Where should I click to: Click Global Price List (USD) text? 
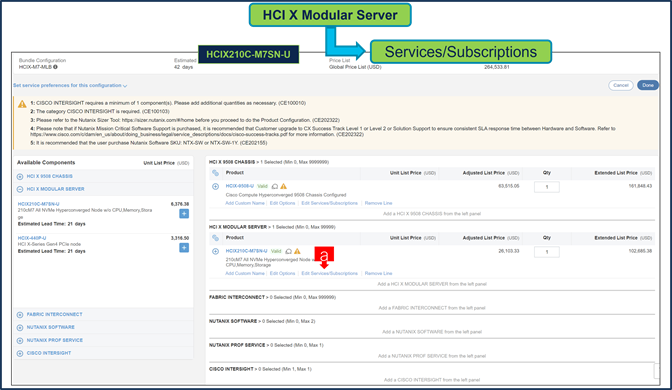[x=355, y=67]
